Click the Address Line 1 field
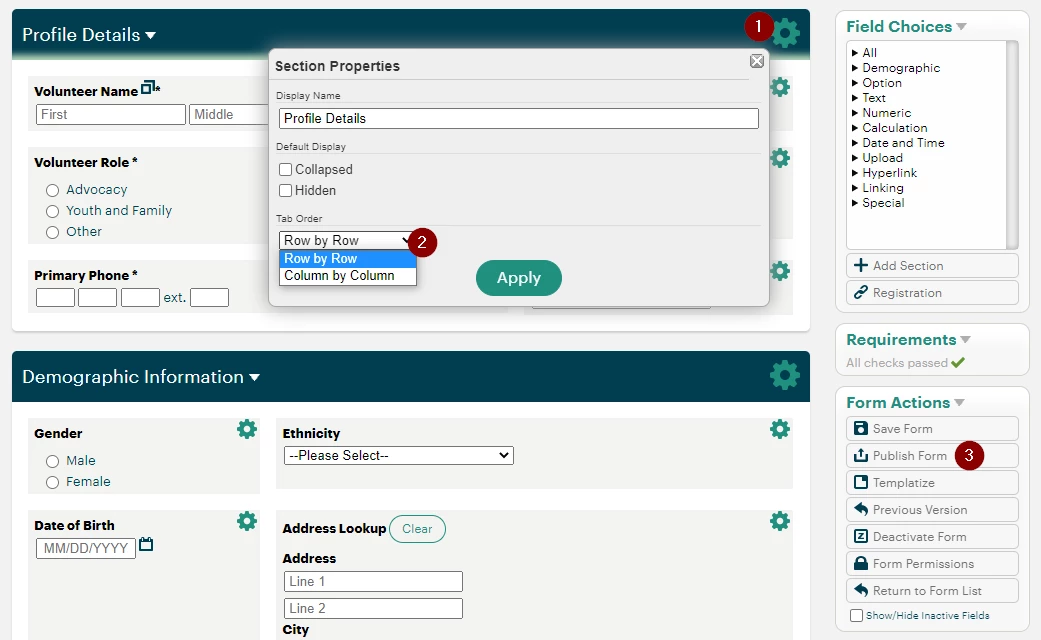The width and height of the screenshot is (1041, 640). tap(373, 582)
